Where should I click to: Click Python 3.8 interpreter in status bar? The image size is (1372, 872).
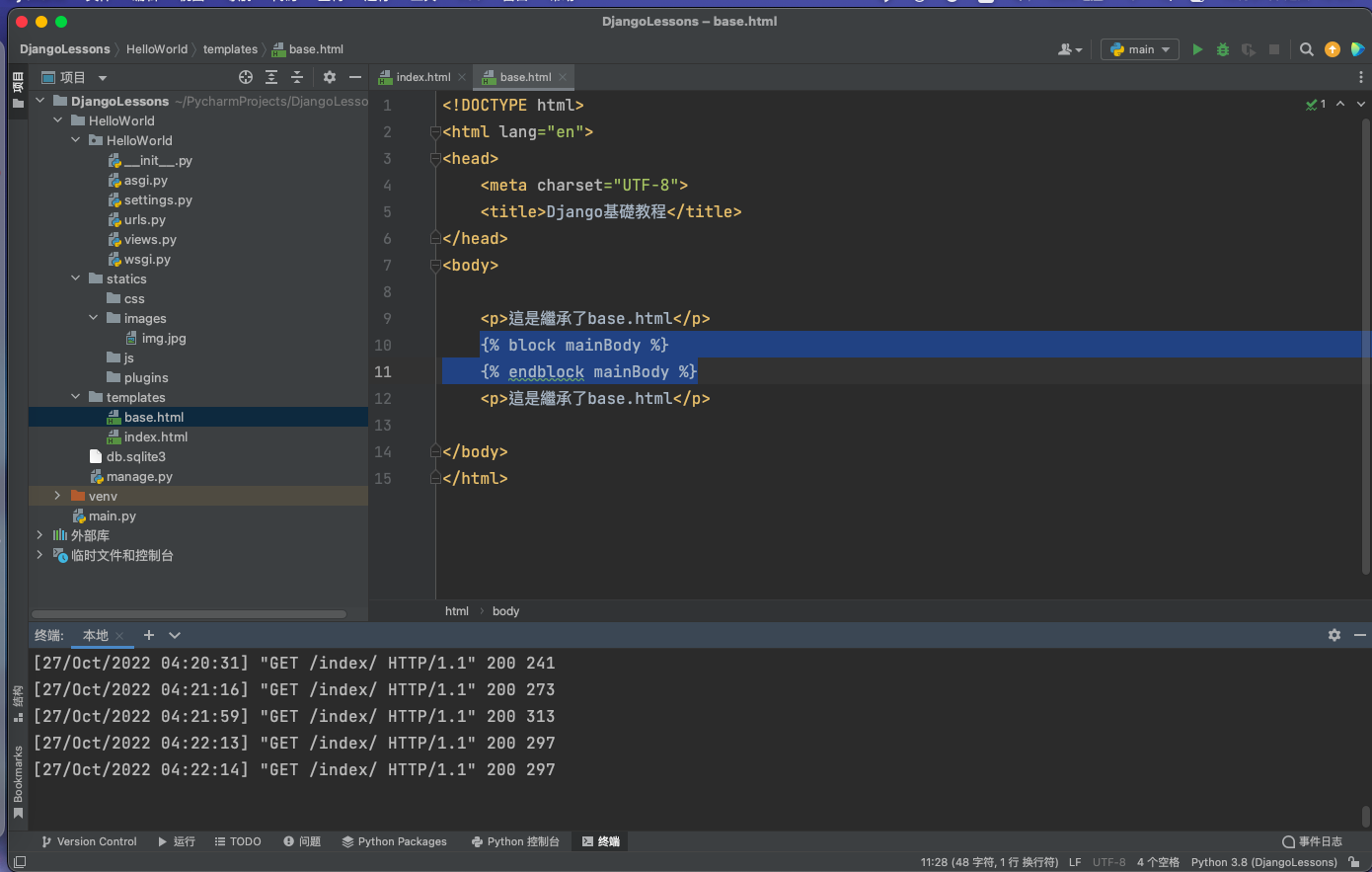pyautogui.click(x=1263, y=862)
